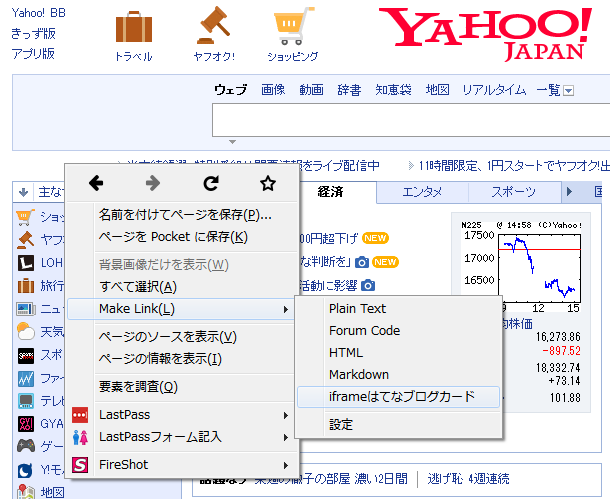
Task: Expand the 一覧 dropdown arrow
Action: pyautogui.click(x=568, y=91)
